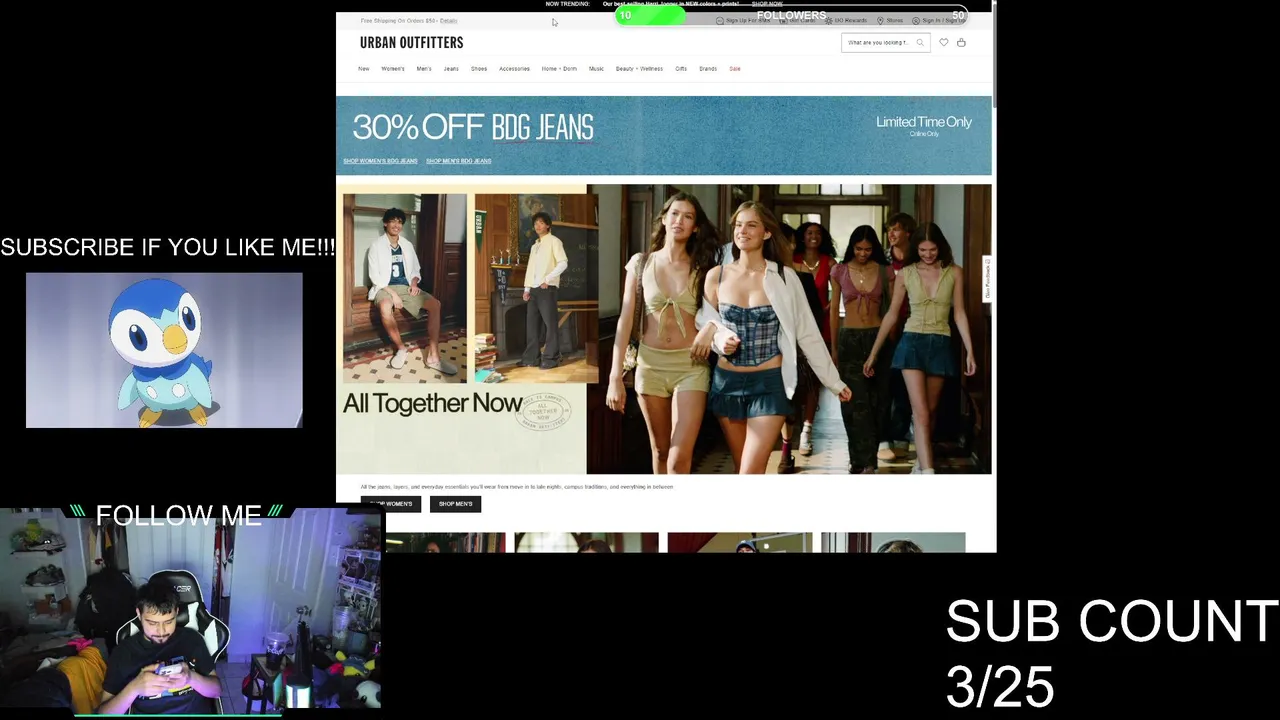Click the Sign In account icon
Viewport: 1280px width, 720px height.
(x=916, y=20)
